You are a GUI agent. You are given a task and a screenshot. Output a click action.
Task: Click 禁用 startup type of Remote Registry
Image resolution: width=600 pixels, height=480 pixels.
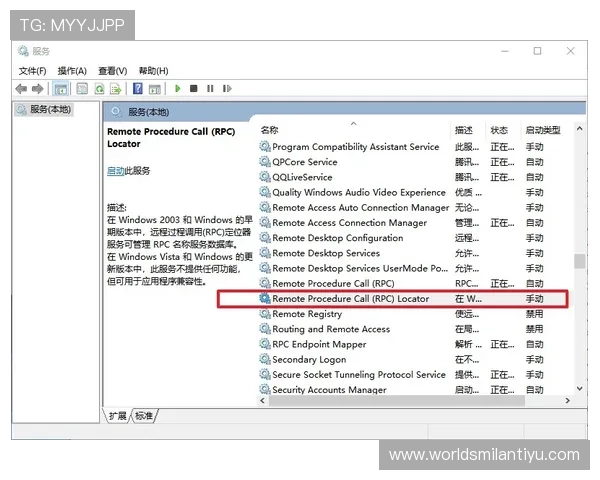click(x=534, y=314)
